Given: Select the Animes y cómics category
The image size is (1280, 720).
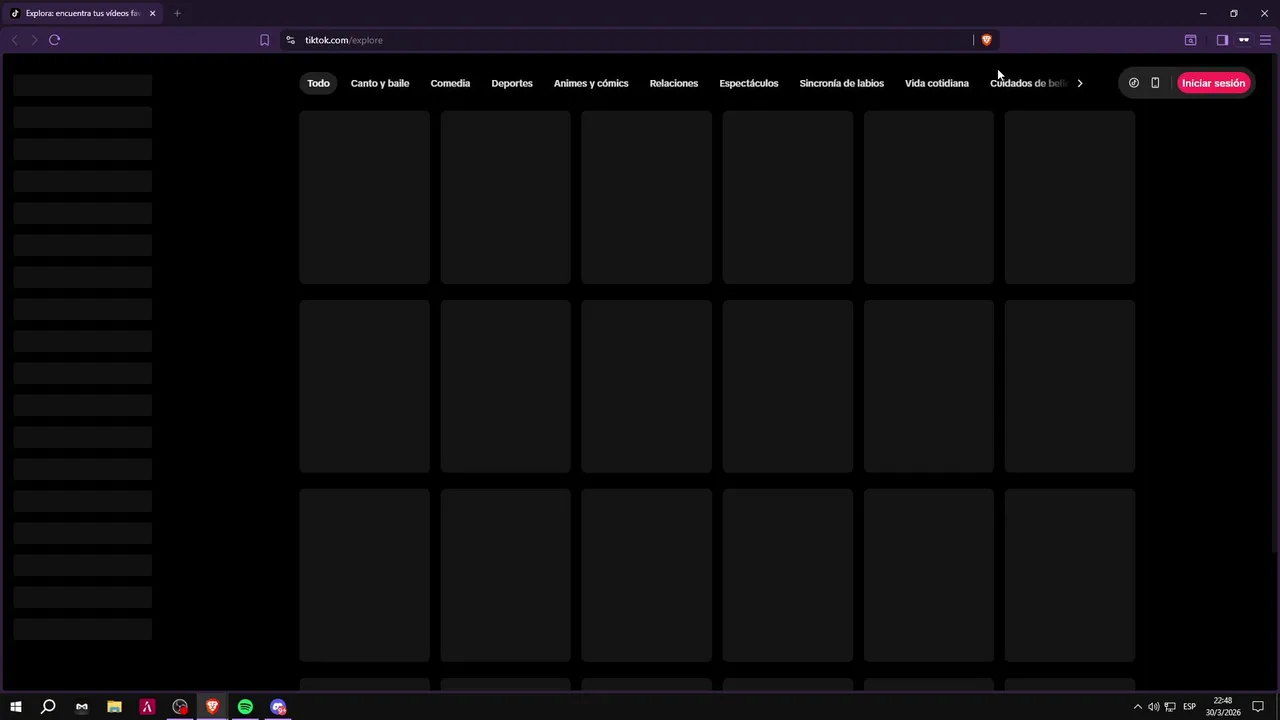Looking at the screenshot, I should tap(591, 83).
